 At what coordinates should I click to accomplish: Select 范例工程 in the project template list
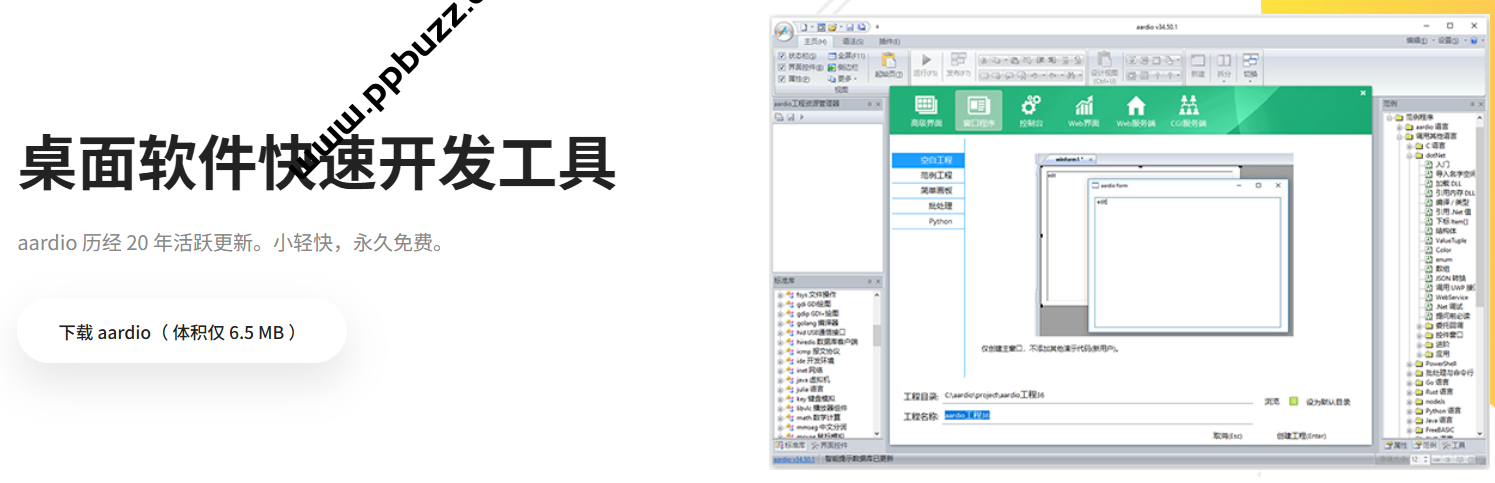click(927, 175)
